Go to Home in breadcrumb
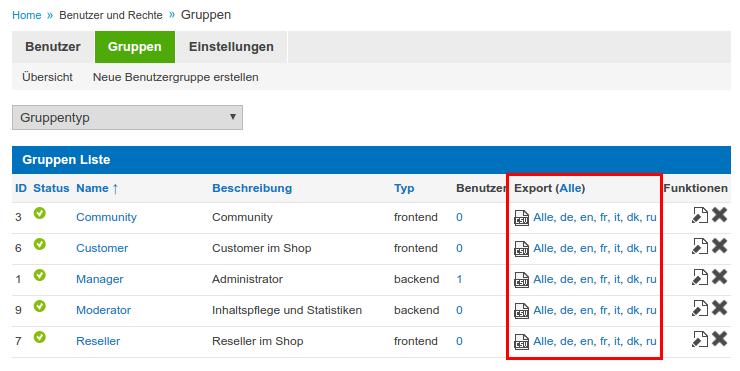This screenshot has height=371, width=740. (x=26, y=15)
